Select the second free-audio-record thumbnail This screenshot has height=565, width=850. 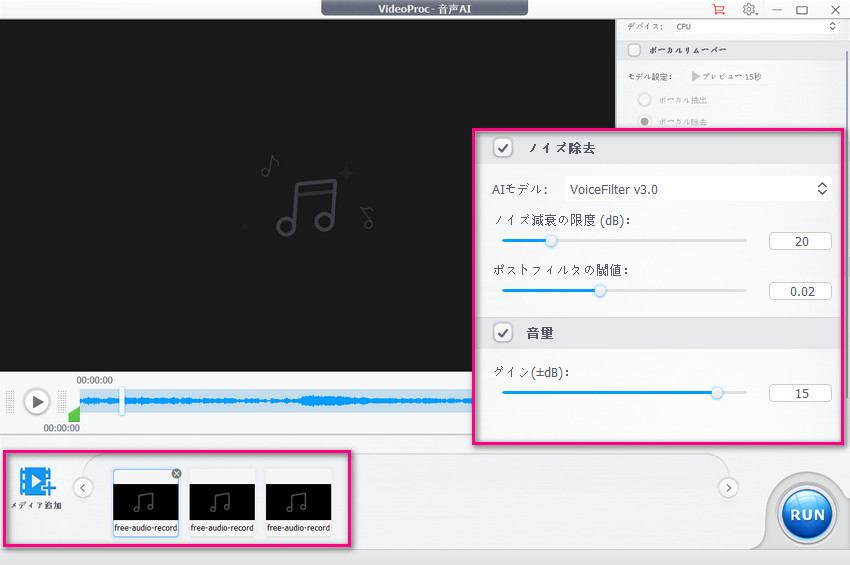click(222, 503)
